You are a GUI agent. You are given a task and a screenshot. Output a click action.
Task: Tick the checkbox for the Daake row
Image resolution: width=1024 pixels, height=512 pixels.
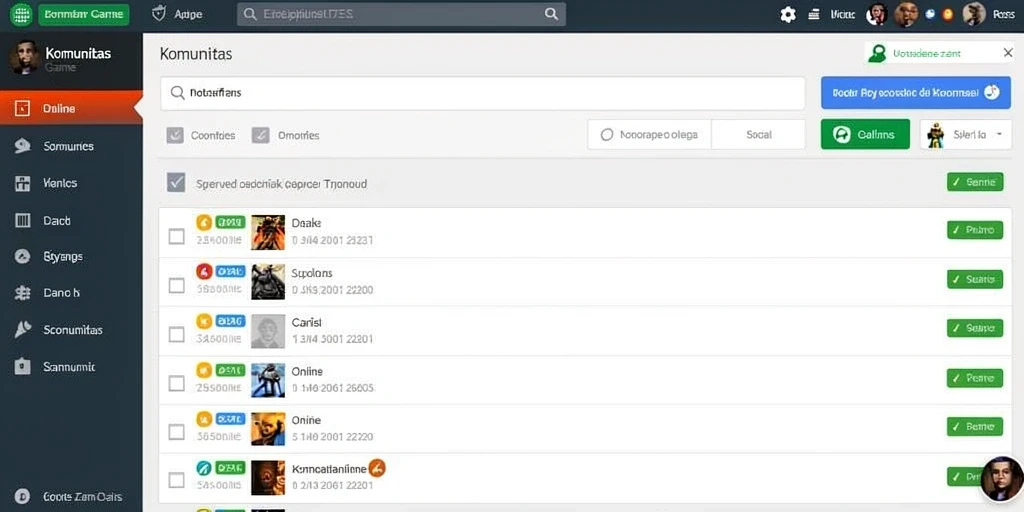[x=176, y=236]
